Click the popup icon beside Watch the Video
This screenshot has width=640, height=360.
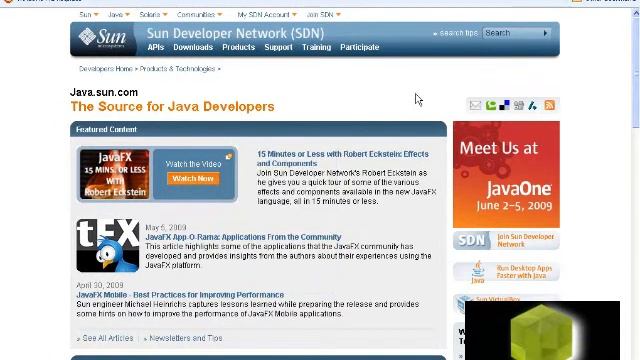(x=229, y=156)
